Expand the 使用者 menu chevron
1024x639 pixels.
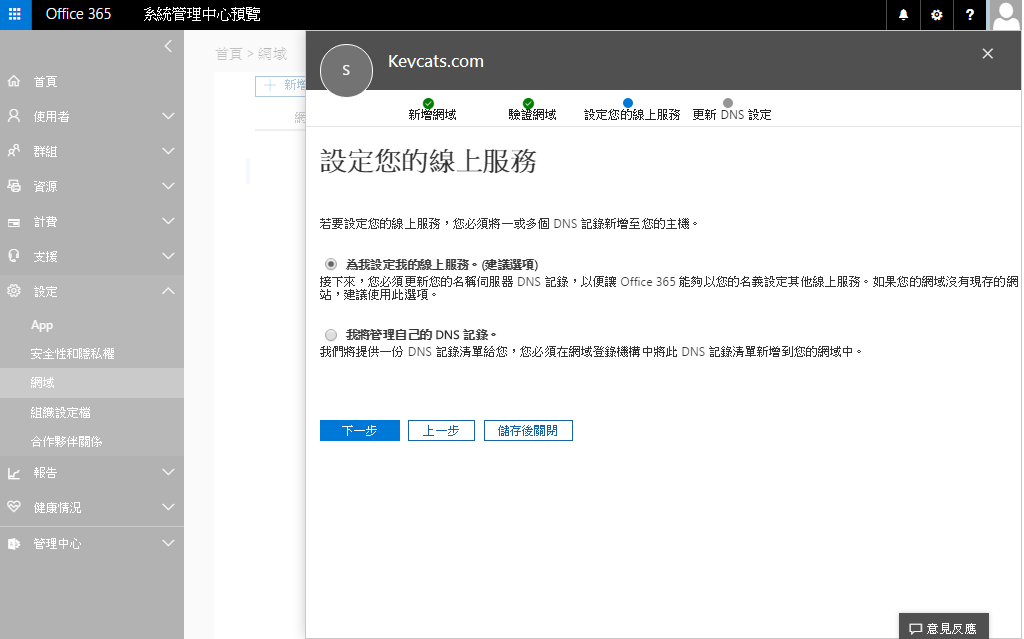click(168, 116)
